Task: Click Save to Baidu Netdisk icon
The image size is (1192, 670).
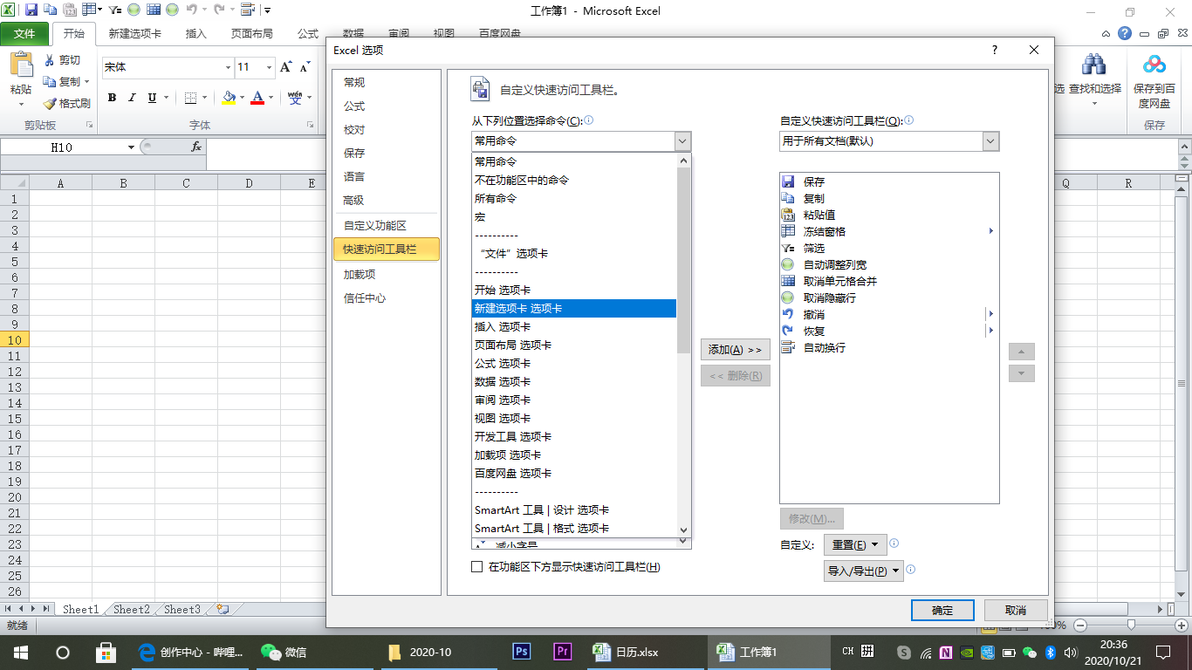Action: tap(1154, 65)
